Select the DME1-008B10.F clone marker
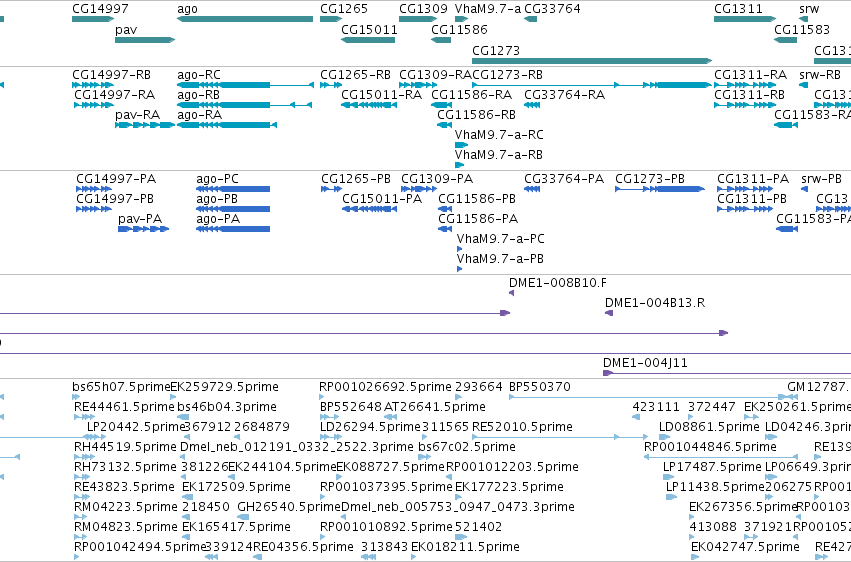The height and width of the screenshot is (562, 851). coord(511,293)
